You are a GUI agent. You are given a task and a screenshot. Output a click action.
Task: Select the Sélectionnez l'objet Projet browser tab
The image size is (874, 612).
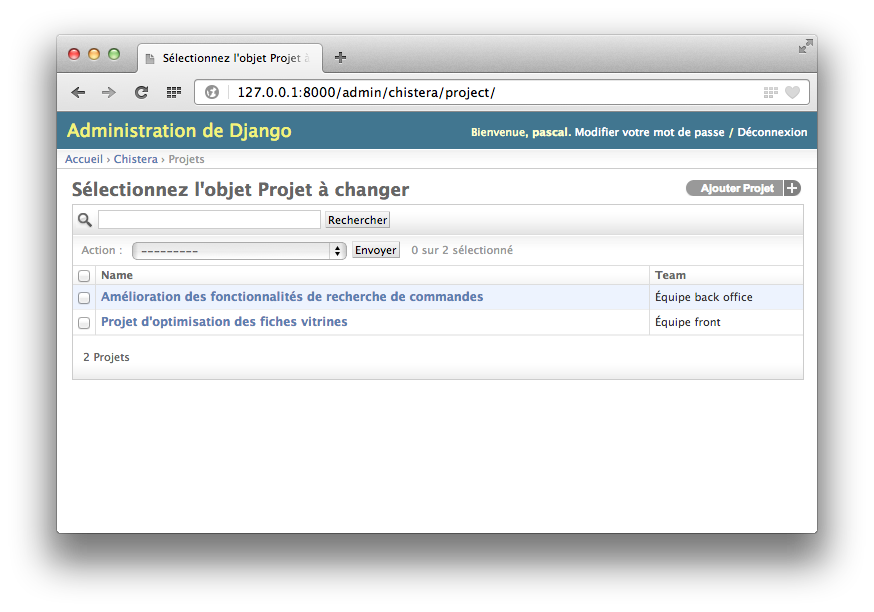230,58
